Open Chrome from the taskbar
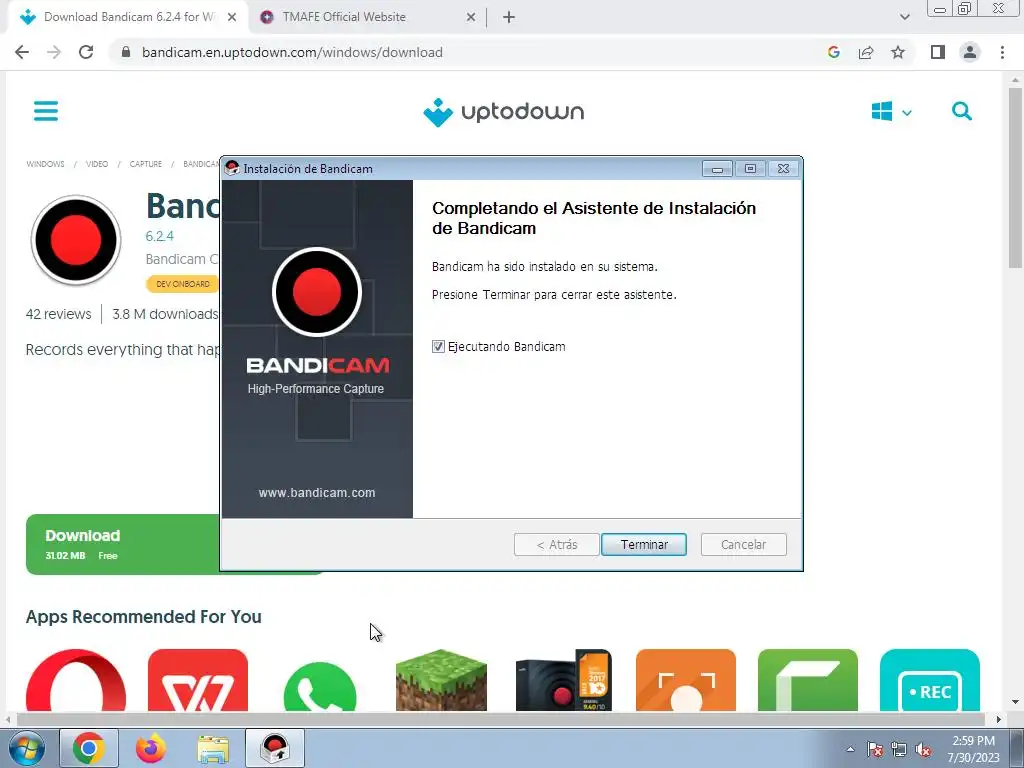Image resolution: width=1024 pixels, height=768 pixels. pyautogui.click(x=89, y=748)
